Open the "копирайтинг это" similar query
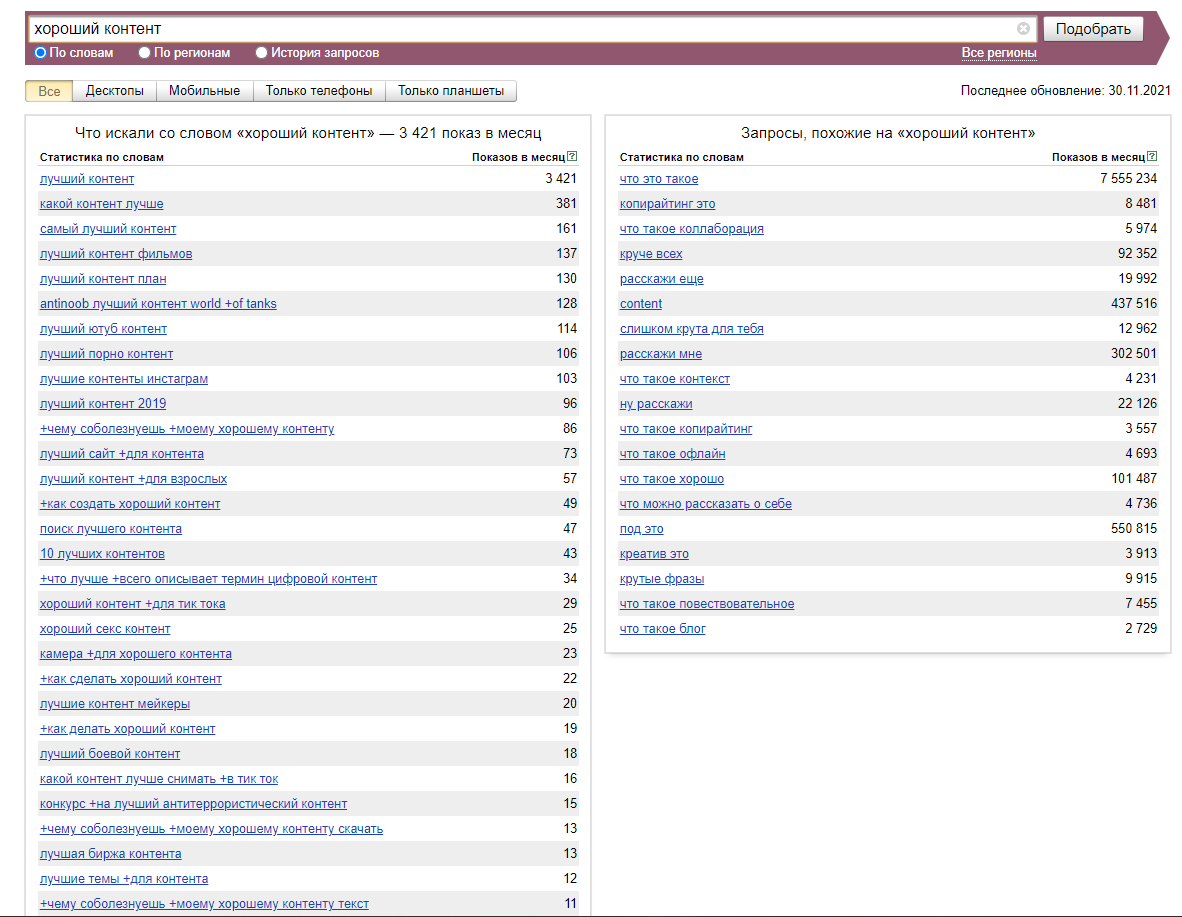This screenshot has height=917, width=1182. [x=667, y=204]
